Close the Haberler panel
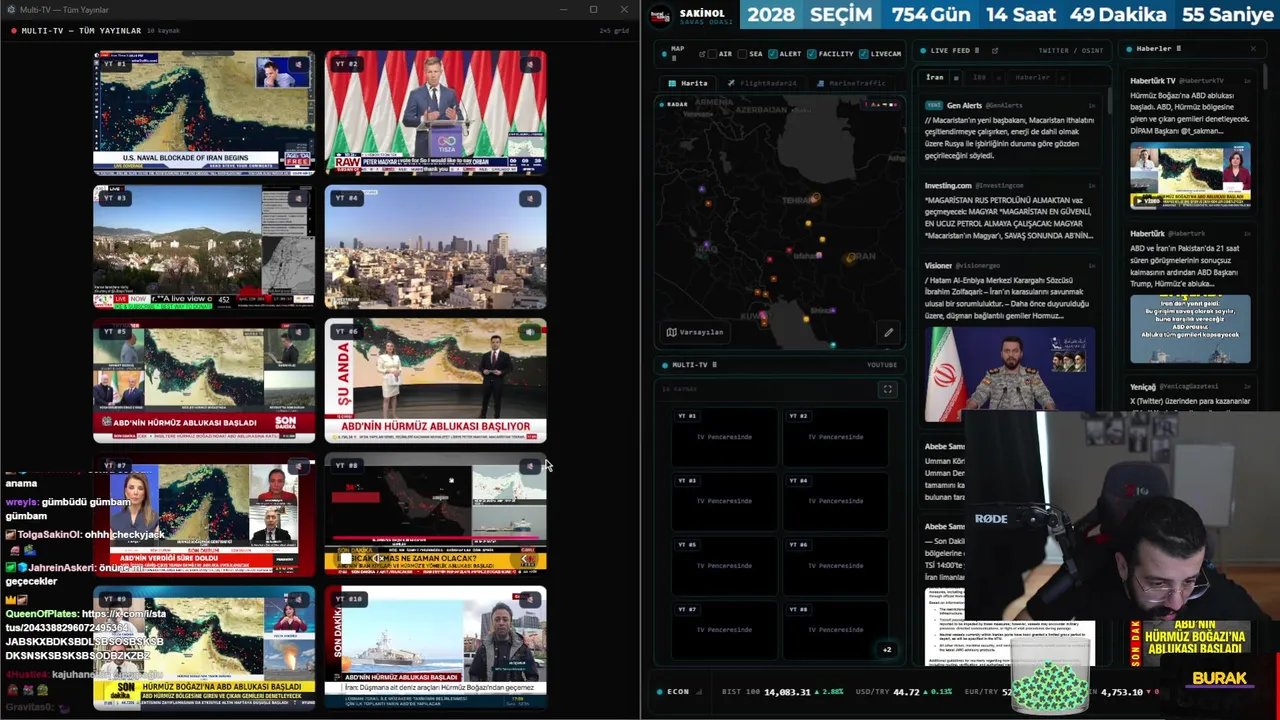This screenshot has width=1280, height=720. [1253, 48]
